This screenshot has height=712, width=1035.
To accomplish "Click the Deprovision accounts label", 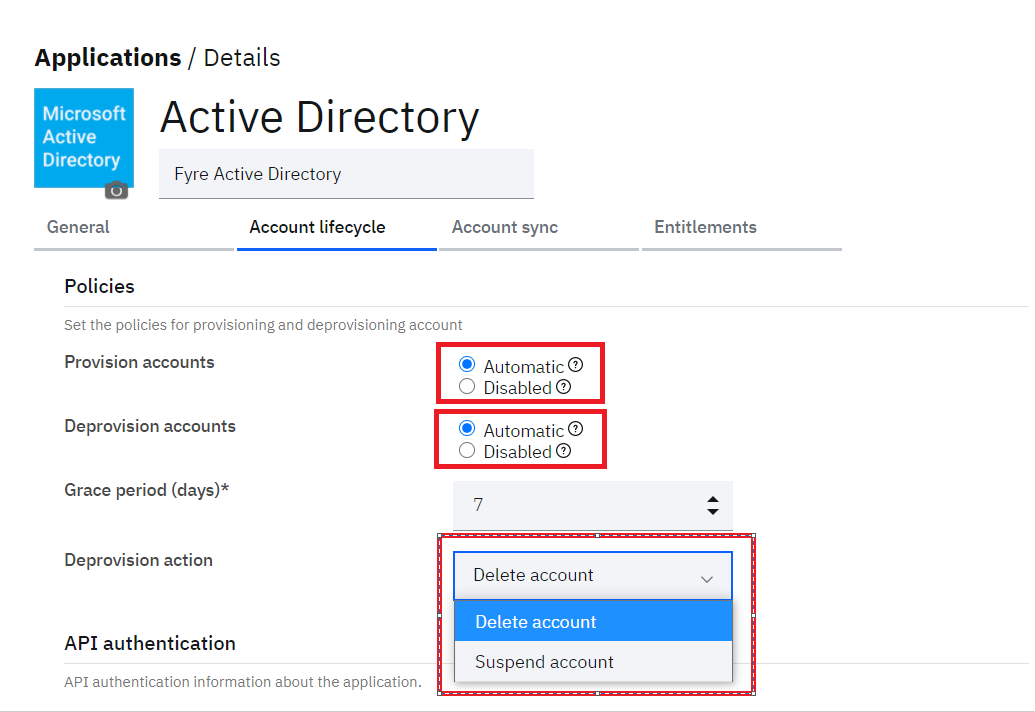I will tap(150, 426).
